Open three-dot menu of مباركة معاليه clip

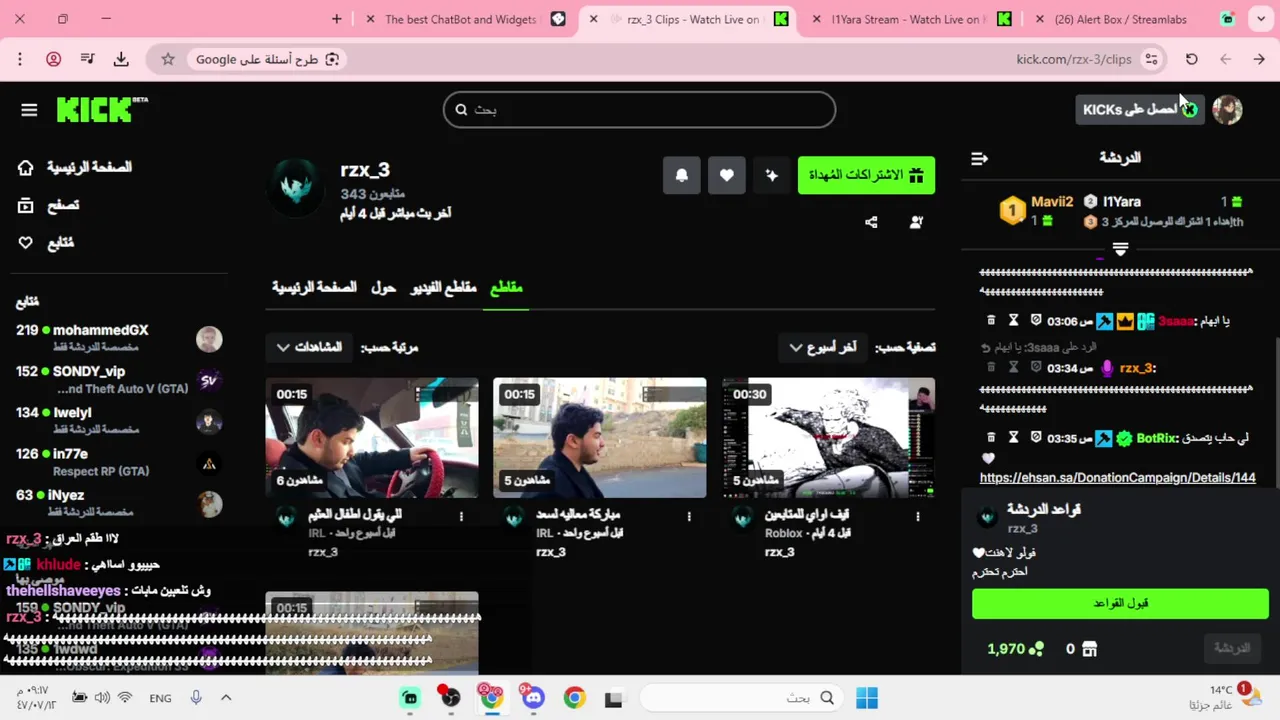pos(689,517)
